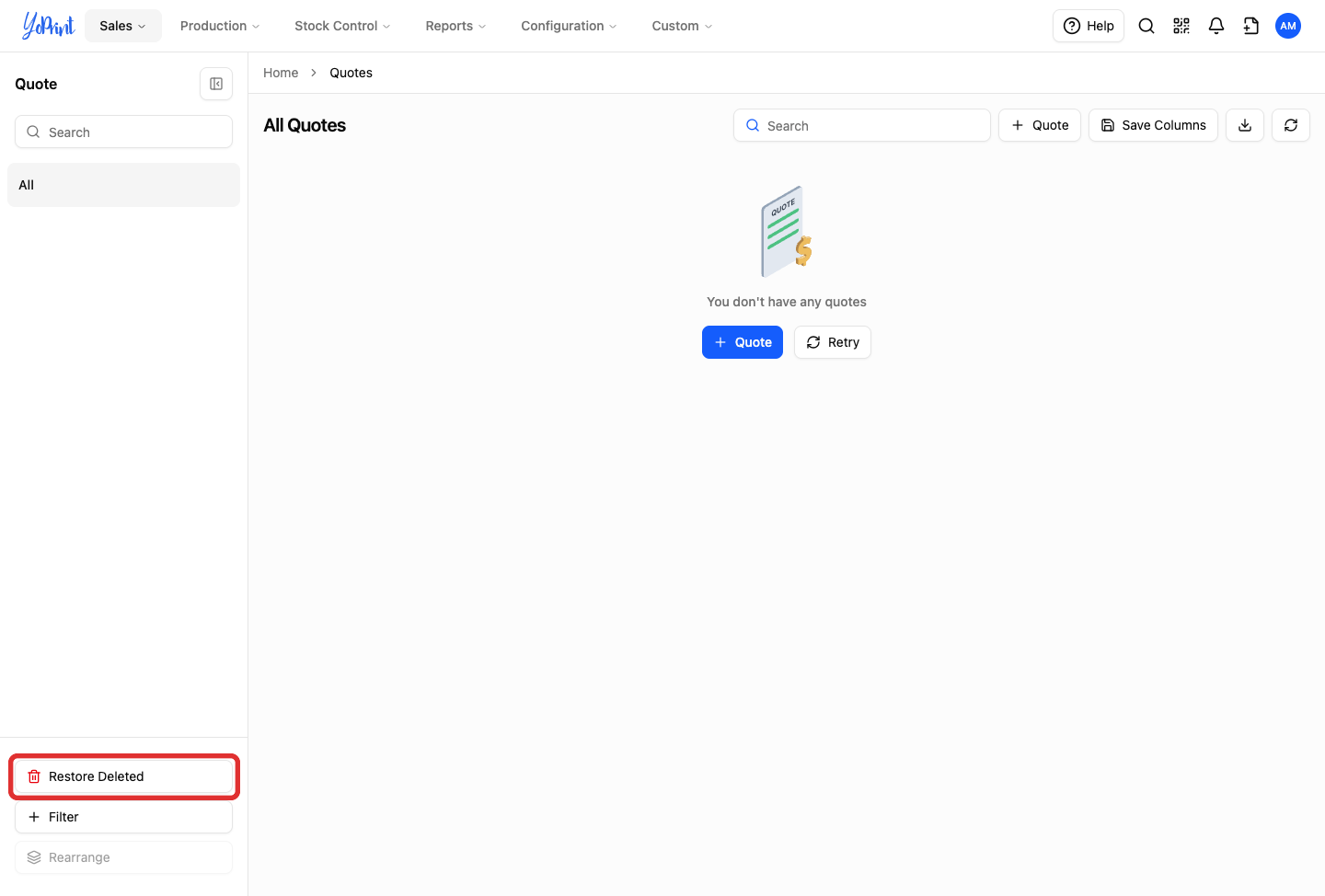
Task: Focus the sidebar Search field
Action: pyautogui.click(x=123, y=132)
